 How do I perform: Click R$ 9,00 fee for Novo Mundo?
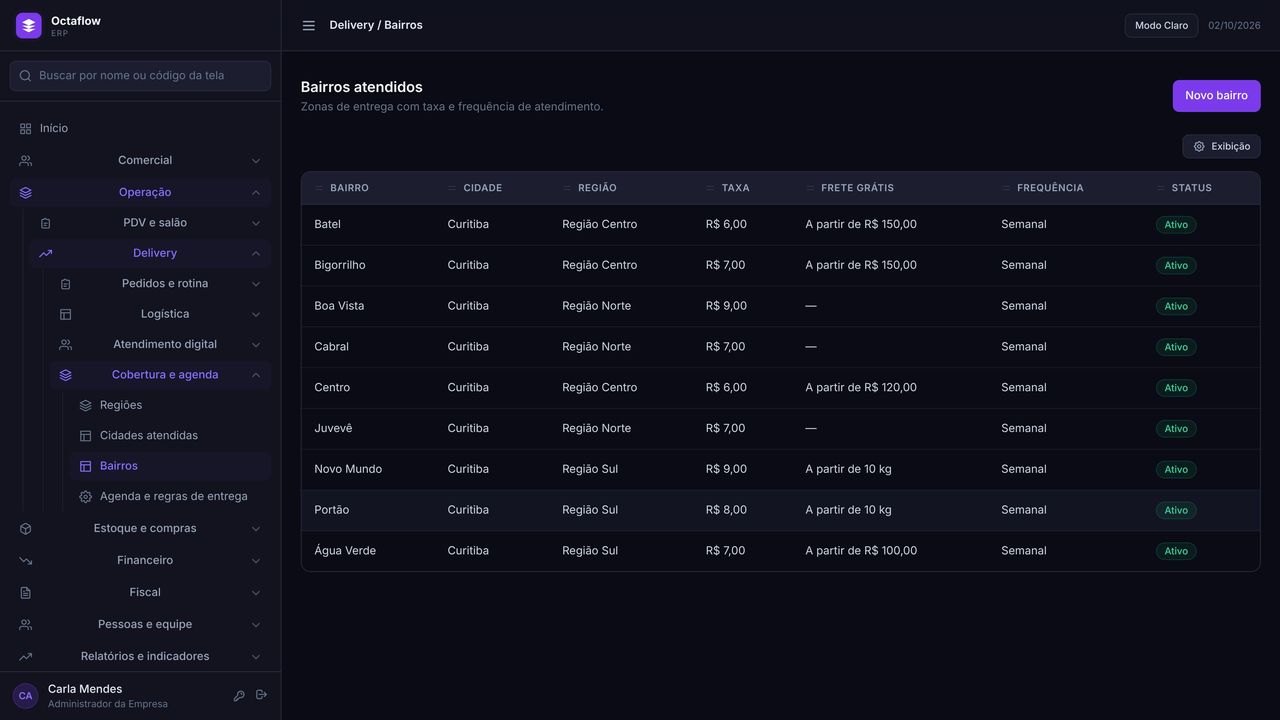(x=726, y=469)
